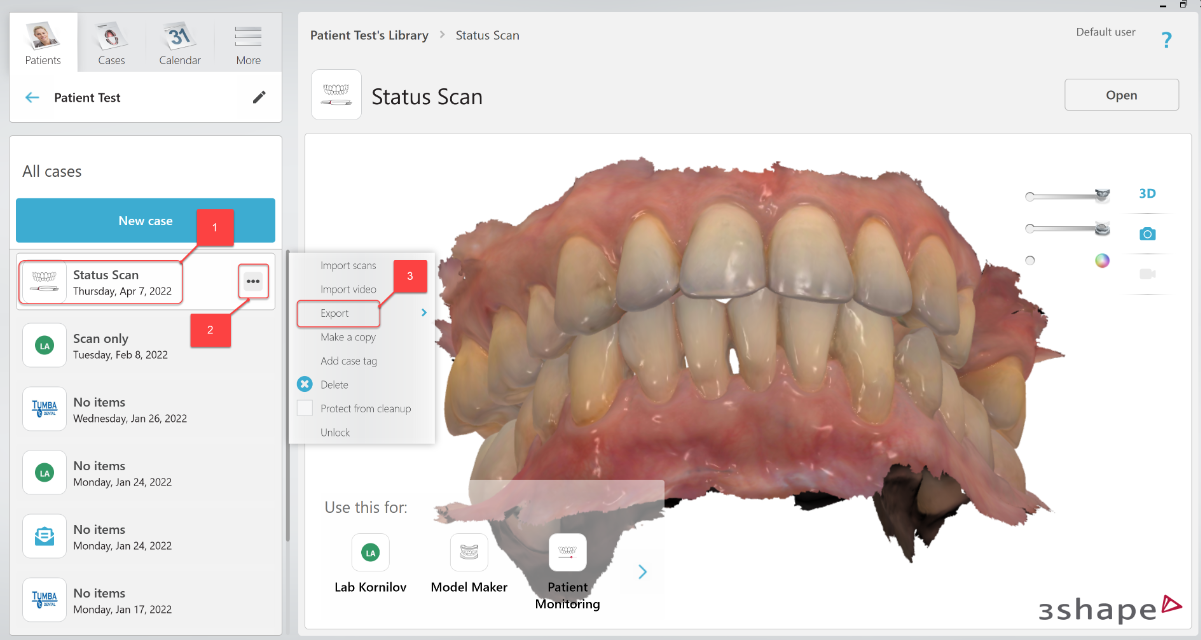The height and width of the screenshot is (640, 1201).
Task: Open the More tab menu
Action: [x=248, y=45]
